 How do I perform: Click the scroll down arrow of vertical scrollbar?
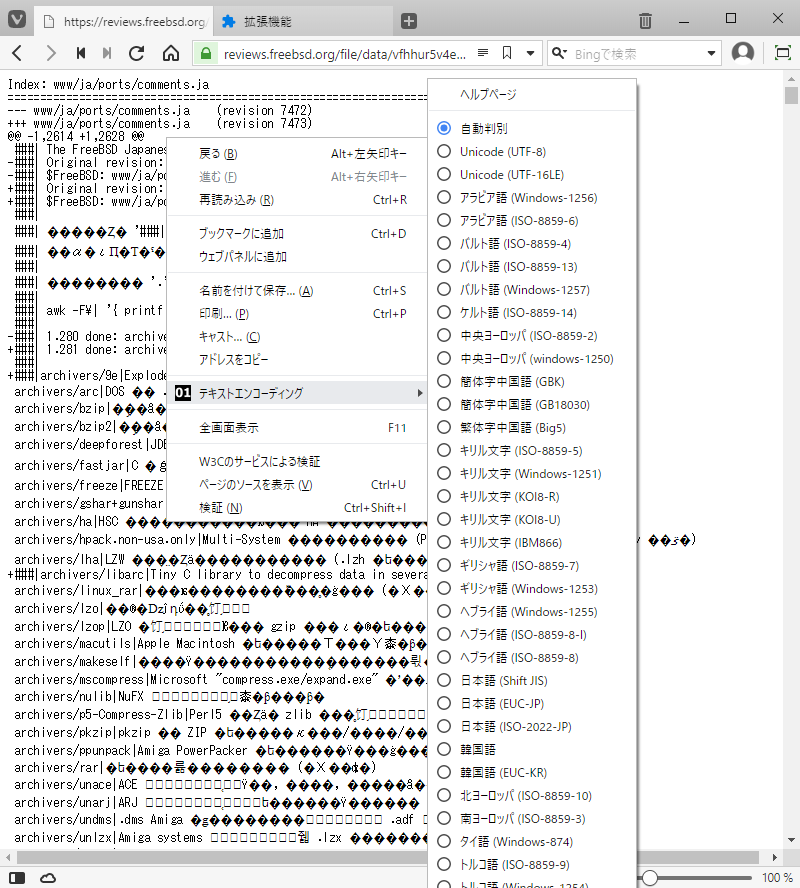click(791, 840)
